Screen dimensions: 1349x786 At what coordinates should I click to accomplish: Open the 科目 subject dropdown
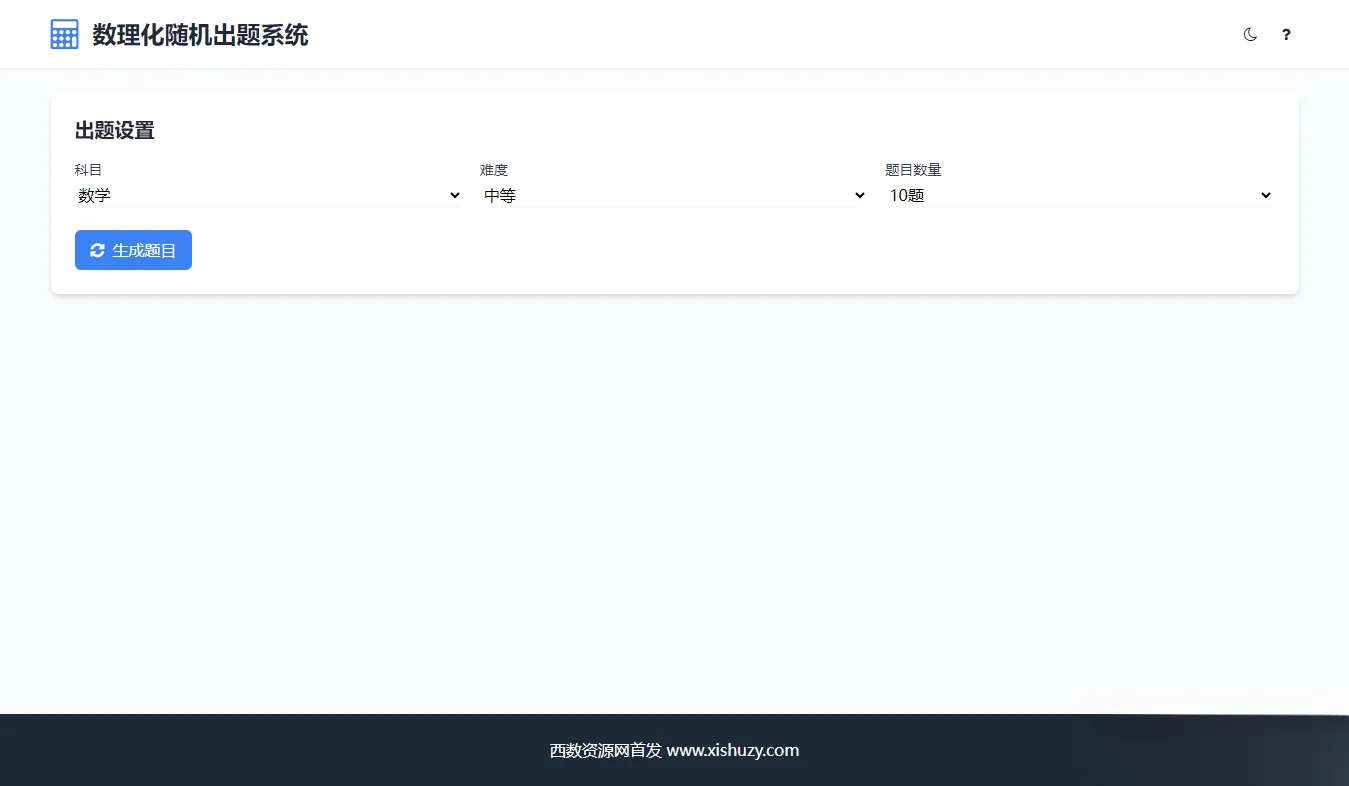coord(268,195)
